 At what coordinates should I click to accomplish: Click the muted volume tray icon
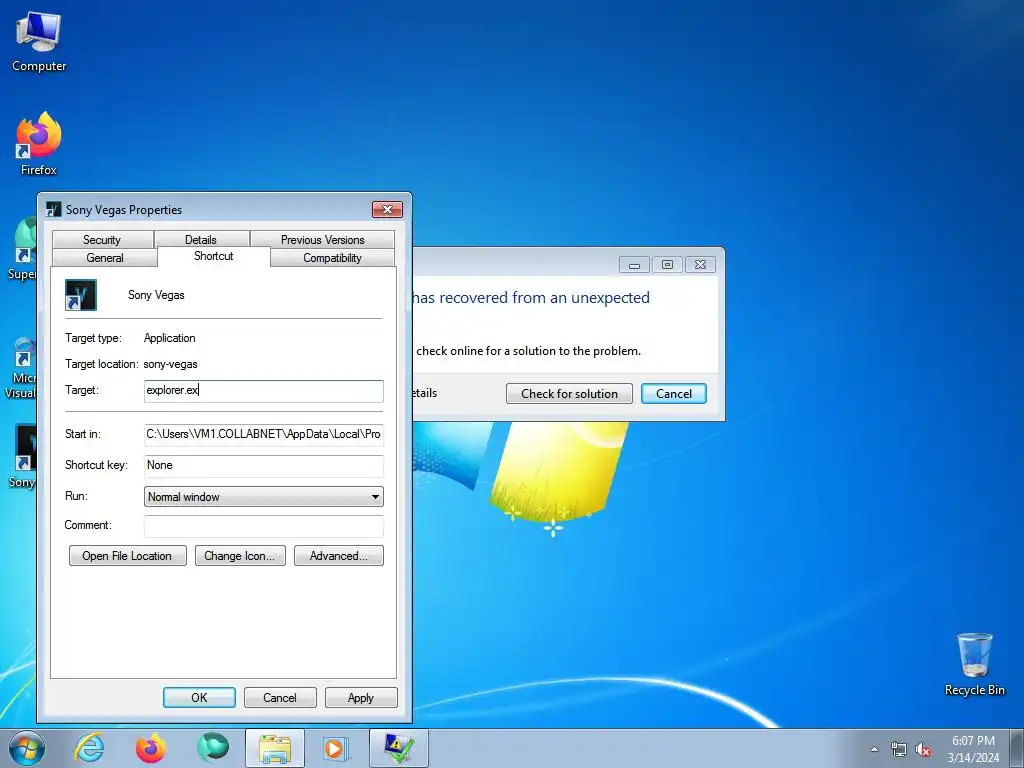pyautogui.click(x=923, y=750)
